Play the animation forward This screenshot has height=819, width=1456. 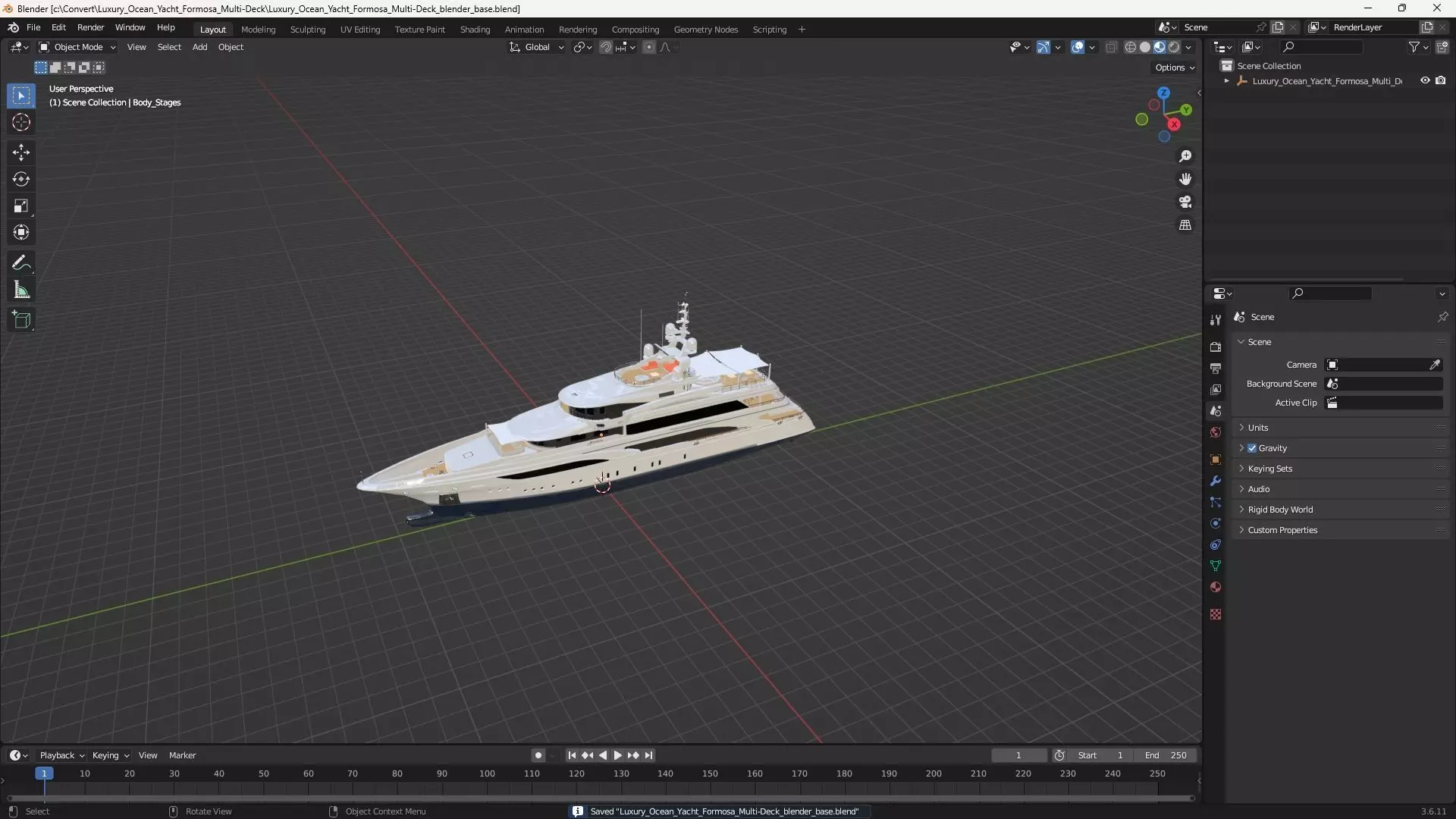[x=617, y=755]
